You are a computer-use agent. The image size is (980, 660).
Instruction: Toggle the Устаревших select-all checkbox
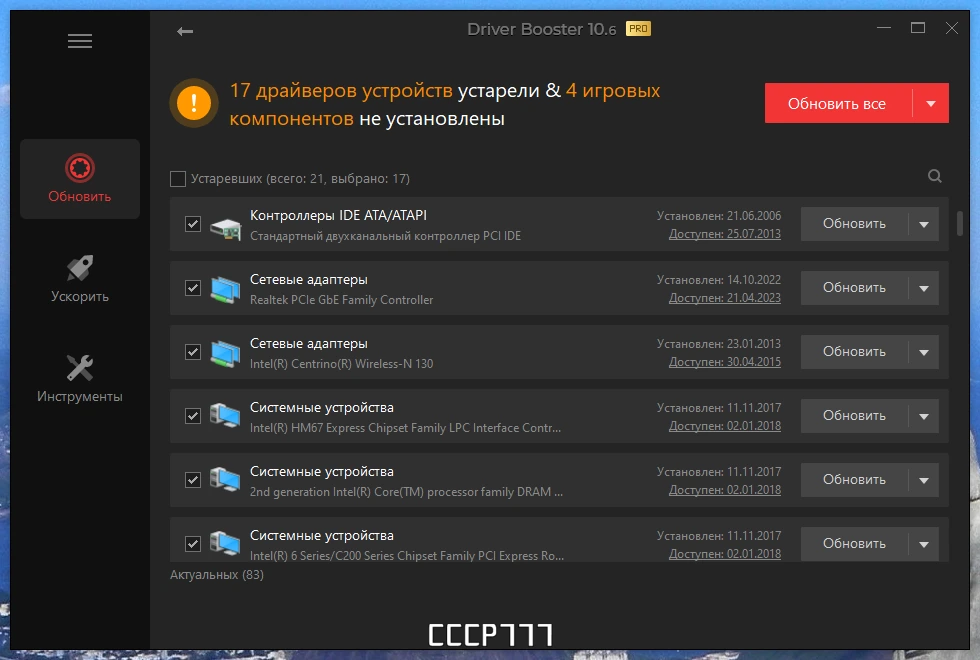[178, 179]
